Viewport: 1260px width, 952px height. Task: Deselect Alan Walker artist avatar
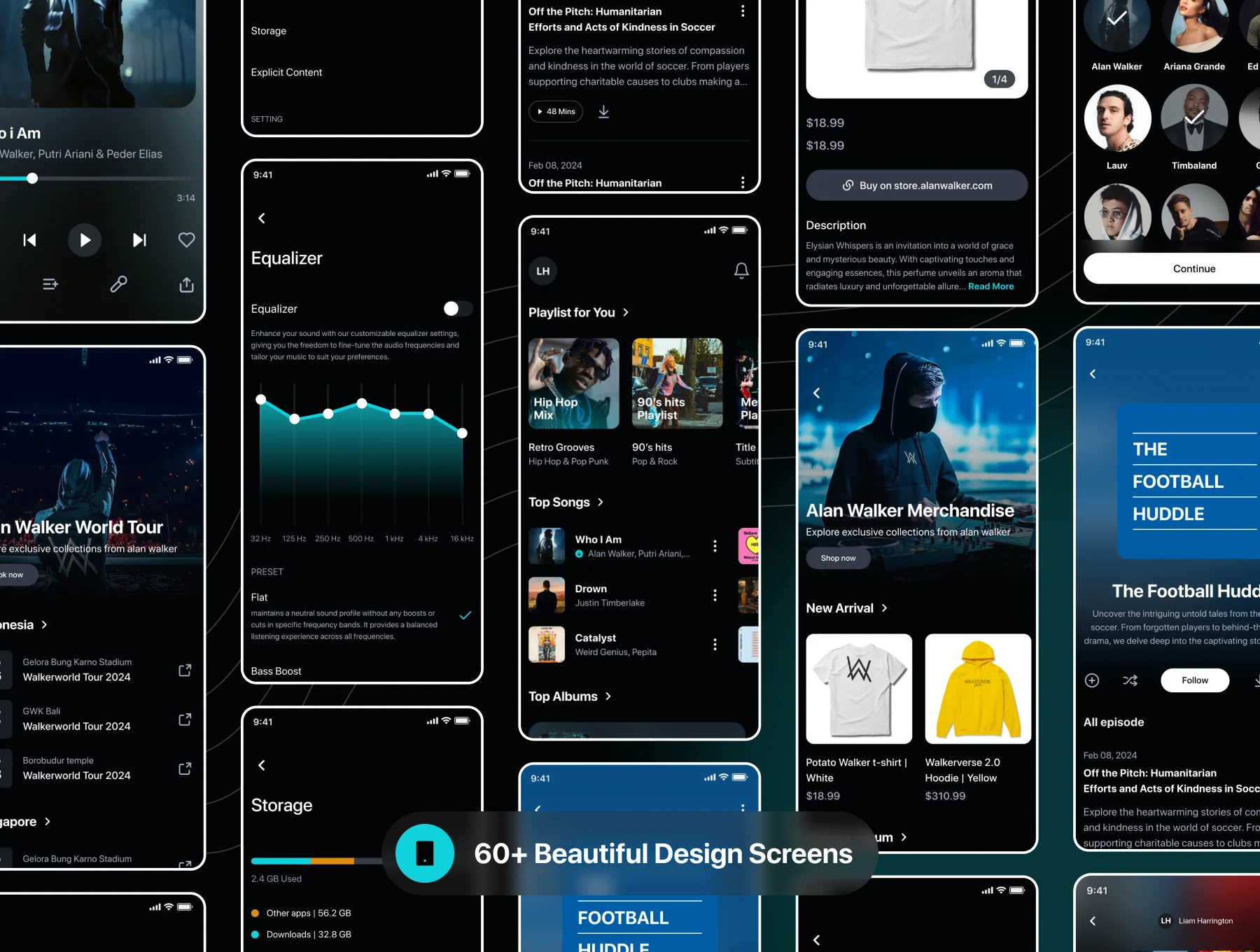[x=1116, y=20]
